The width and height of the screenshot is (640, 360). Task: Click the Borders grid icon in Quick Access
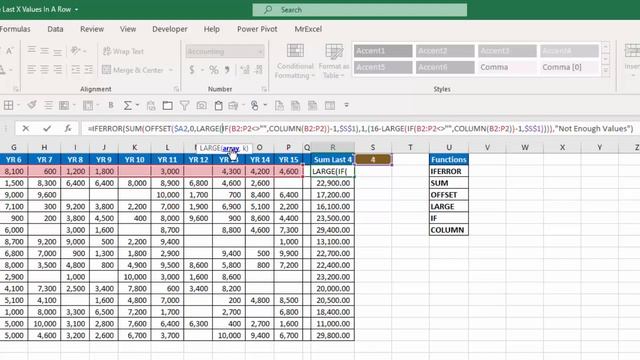(x=9, y=106)
